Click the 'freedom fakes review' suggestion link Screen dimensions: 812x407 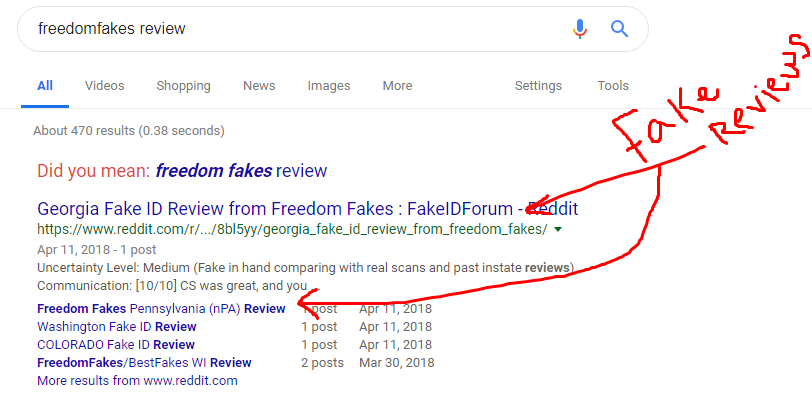tap(241, 170)
